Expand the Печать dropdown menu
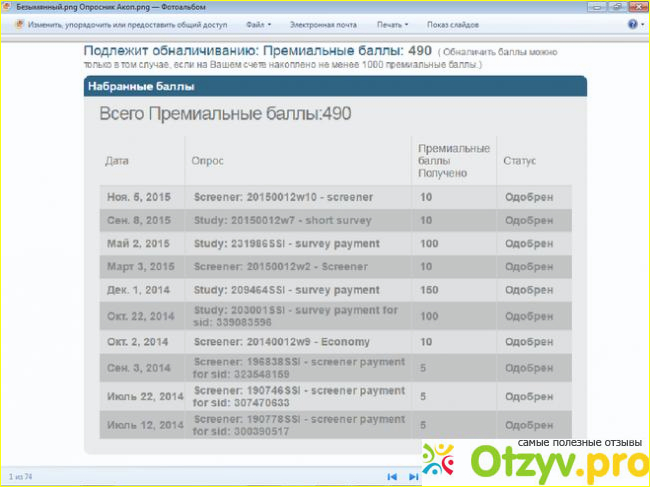The width and height of the screenshot is (650, 487). click(391, 24)
